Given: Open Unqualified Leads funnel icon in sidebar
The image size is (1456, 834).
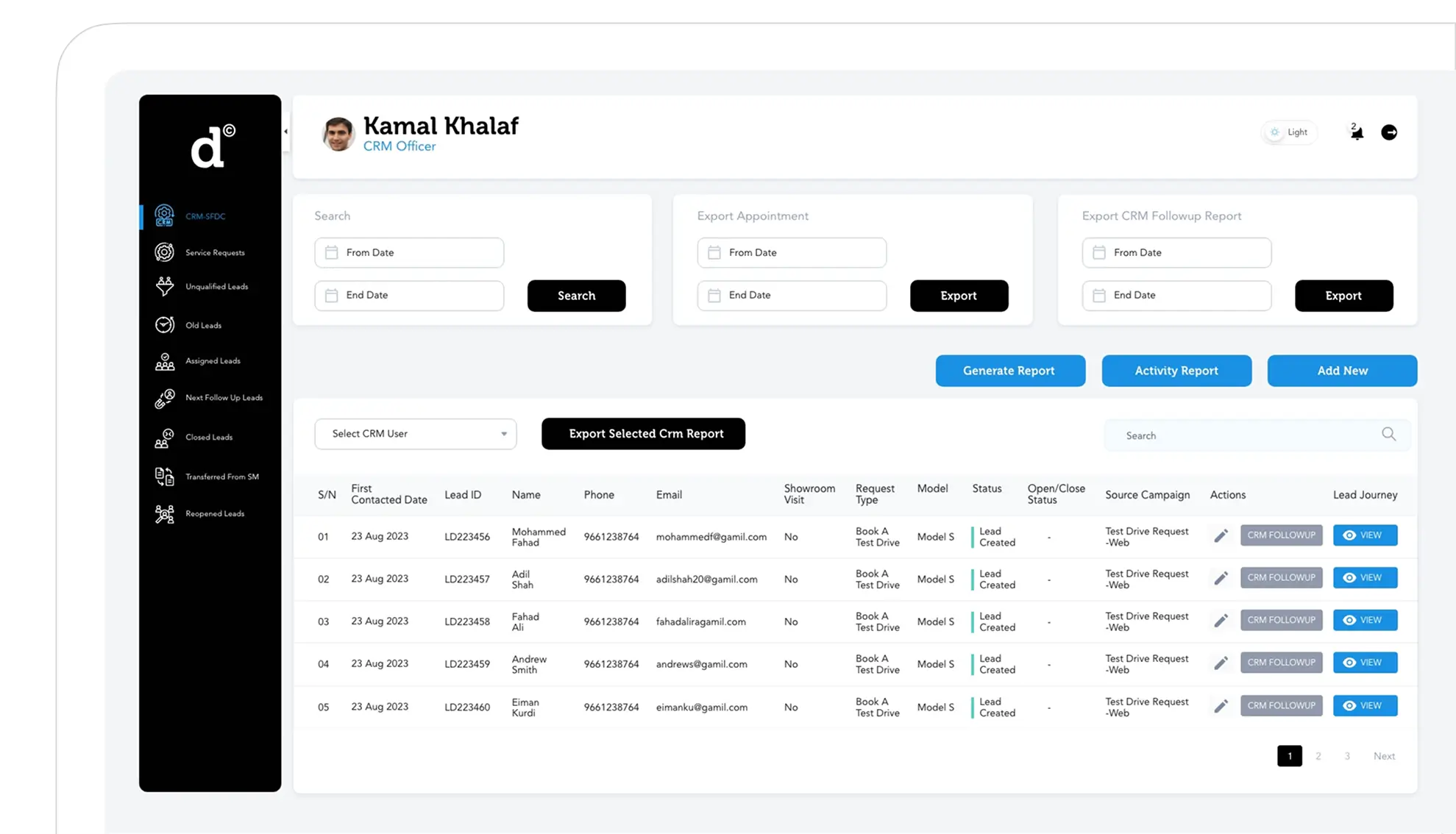Looking at the screenshot, I should 165,287.
